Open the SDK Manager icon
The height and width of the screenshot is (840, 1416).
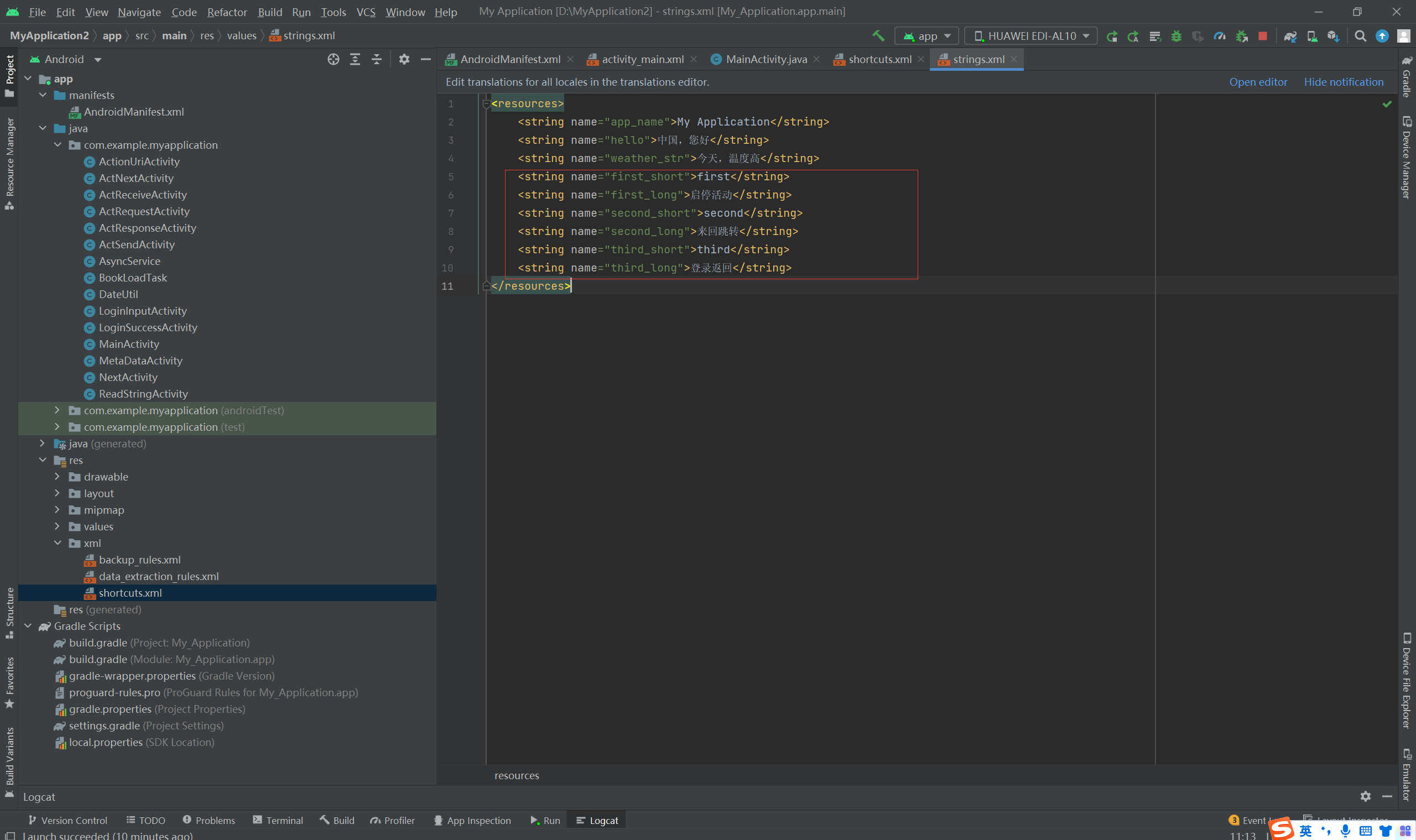pos(1334,36)
